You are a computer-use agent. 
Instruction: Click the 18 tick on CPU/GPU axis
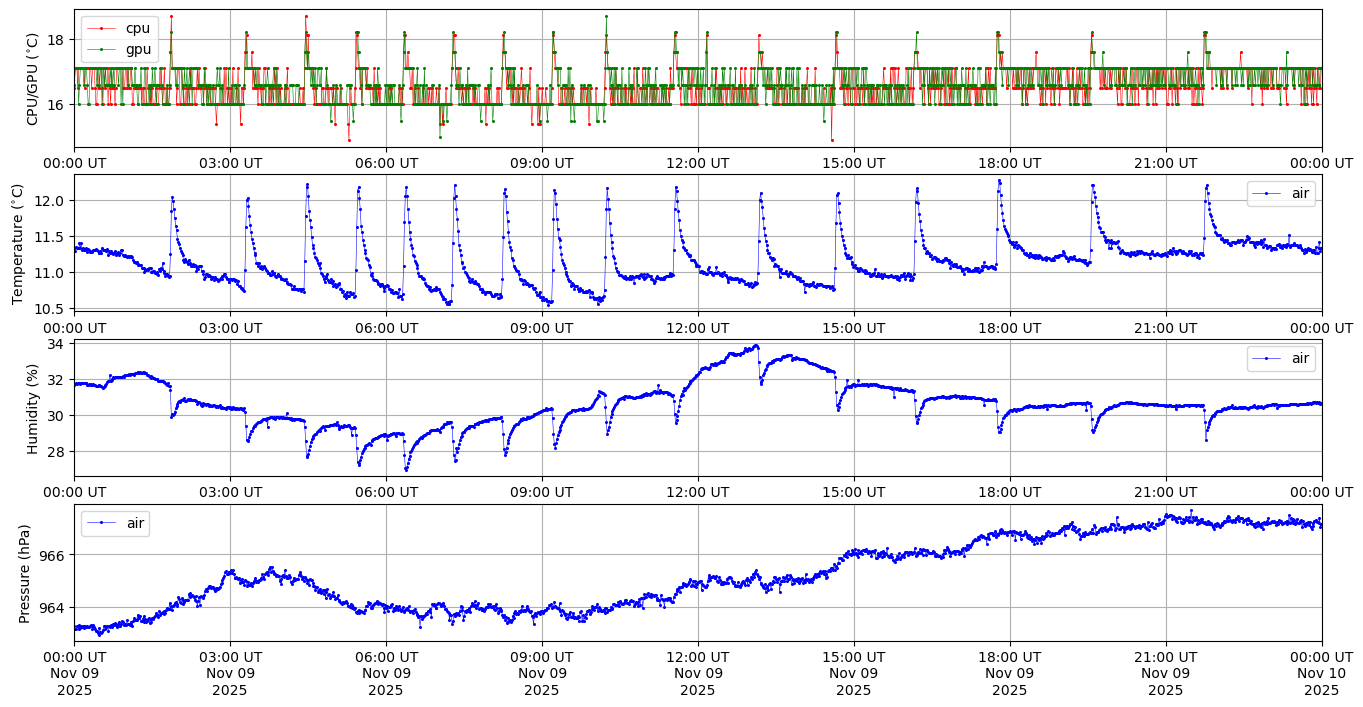[x=57, y=40]
